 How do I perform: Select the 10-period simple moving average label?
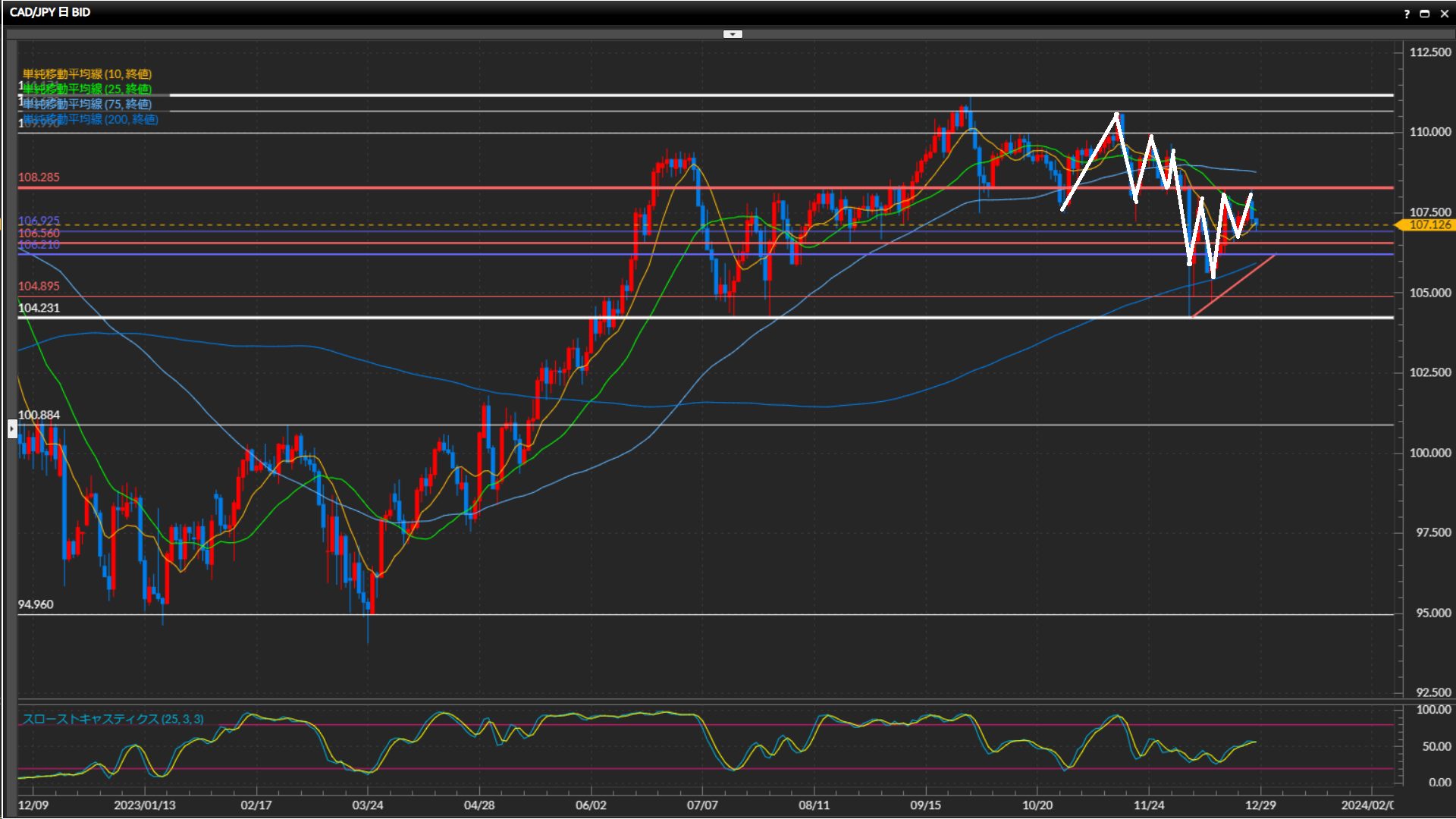tap(87, 74)
